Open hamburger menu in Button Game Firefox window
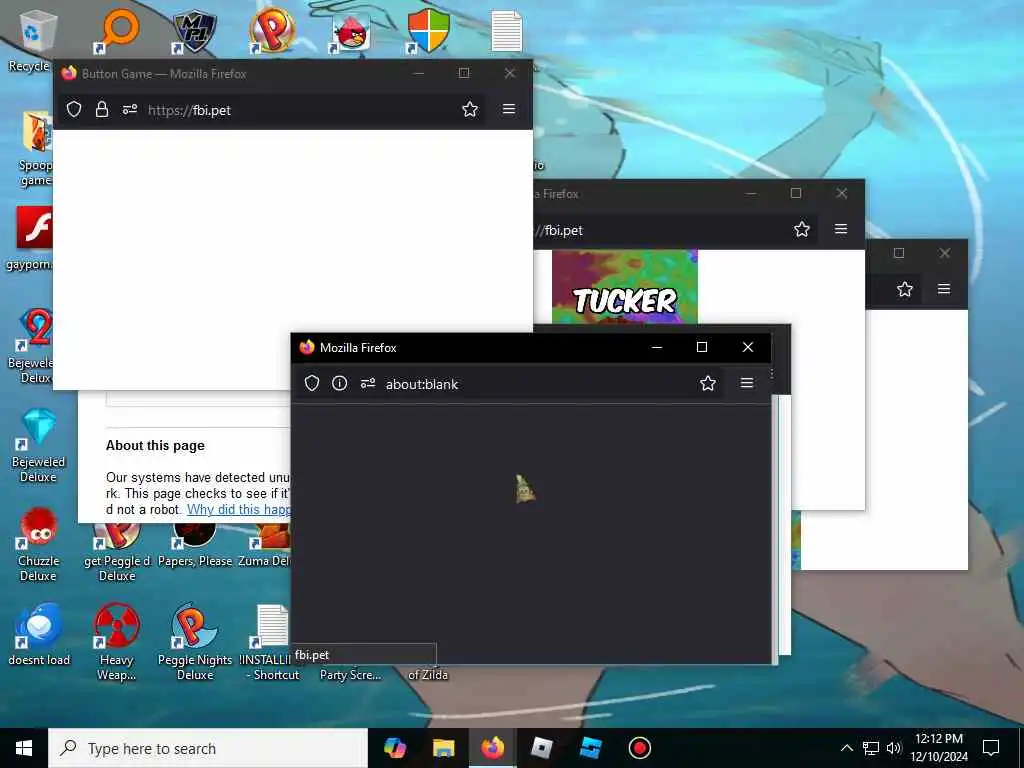 [x=509, y=109]
